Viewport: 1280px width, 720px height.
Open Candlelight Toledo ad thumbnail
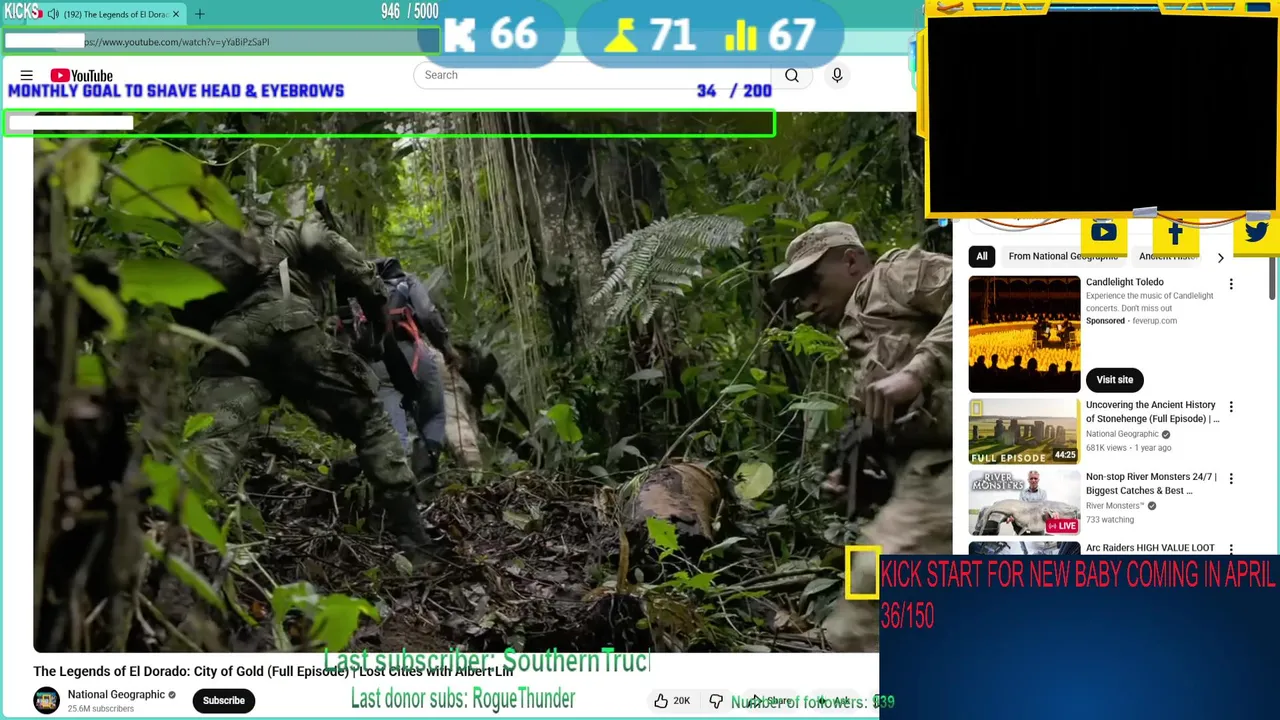[1024, 334]
